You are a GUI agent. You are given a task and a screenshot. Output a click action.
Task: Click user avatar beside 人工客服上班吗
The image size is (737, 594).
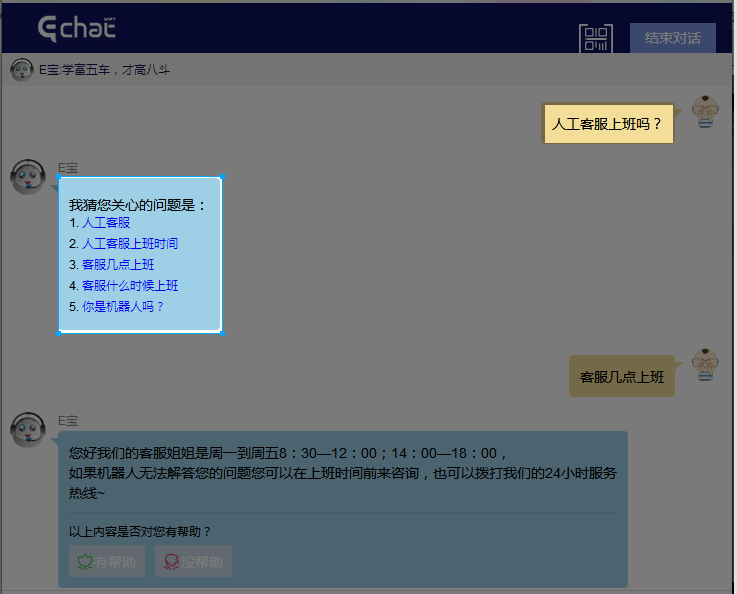pyautogui.click(x=705, y=112)
